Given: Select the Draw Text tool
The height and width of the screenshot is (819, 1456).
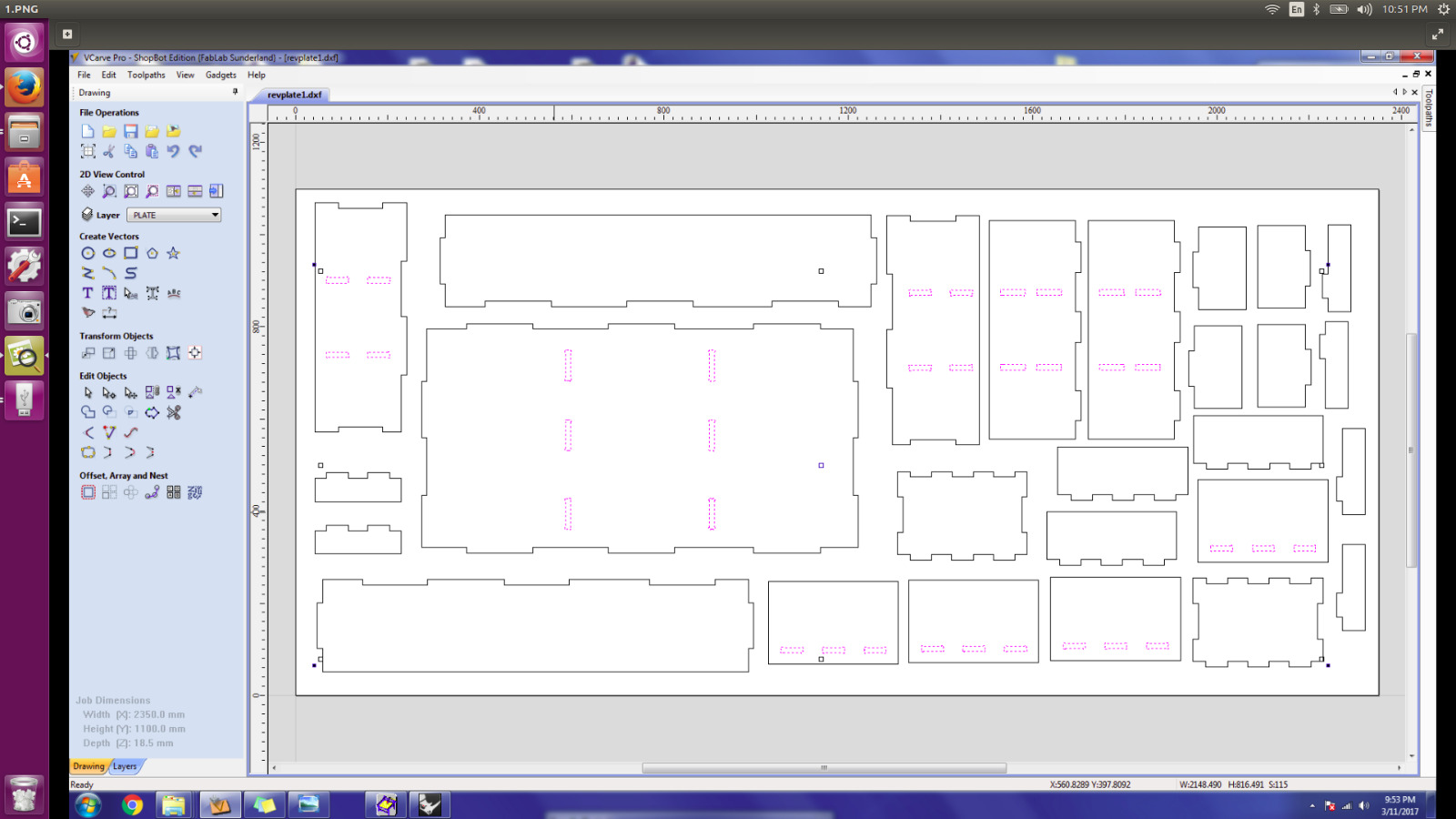Looking at the screenshot, I should [x=87, y=293].
